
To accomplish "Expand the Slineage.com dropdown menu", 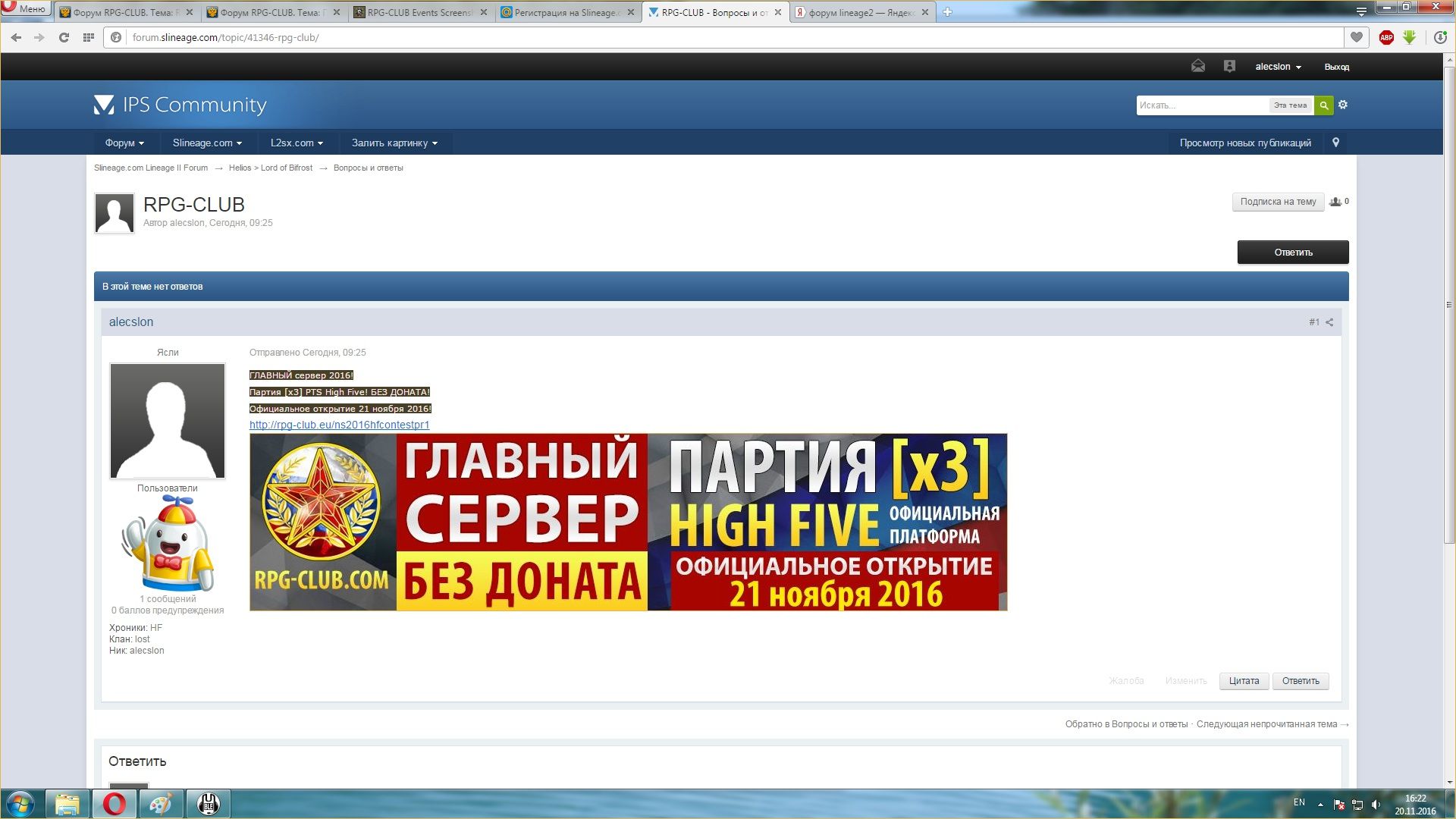I will coord(207,143).
